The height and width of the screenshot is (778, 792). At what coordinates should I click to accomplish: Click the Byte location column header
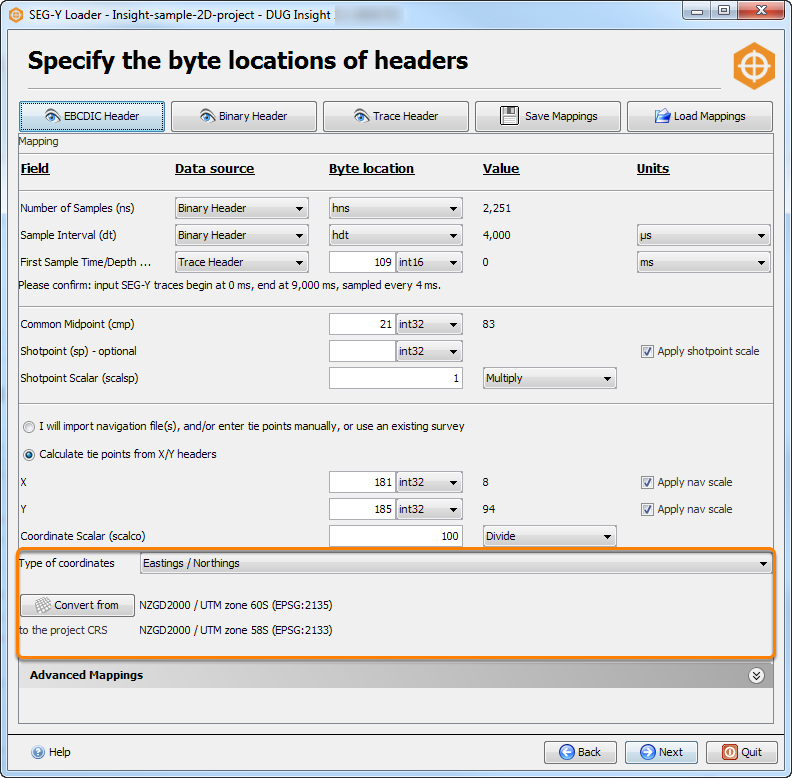click(x=372, y=169)
